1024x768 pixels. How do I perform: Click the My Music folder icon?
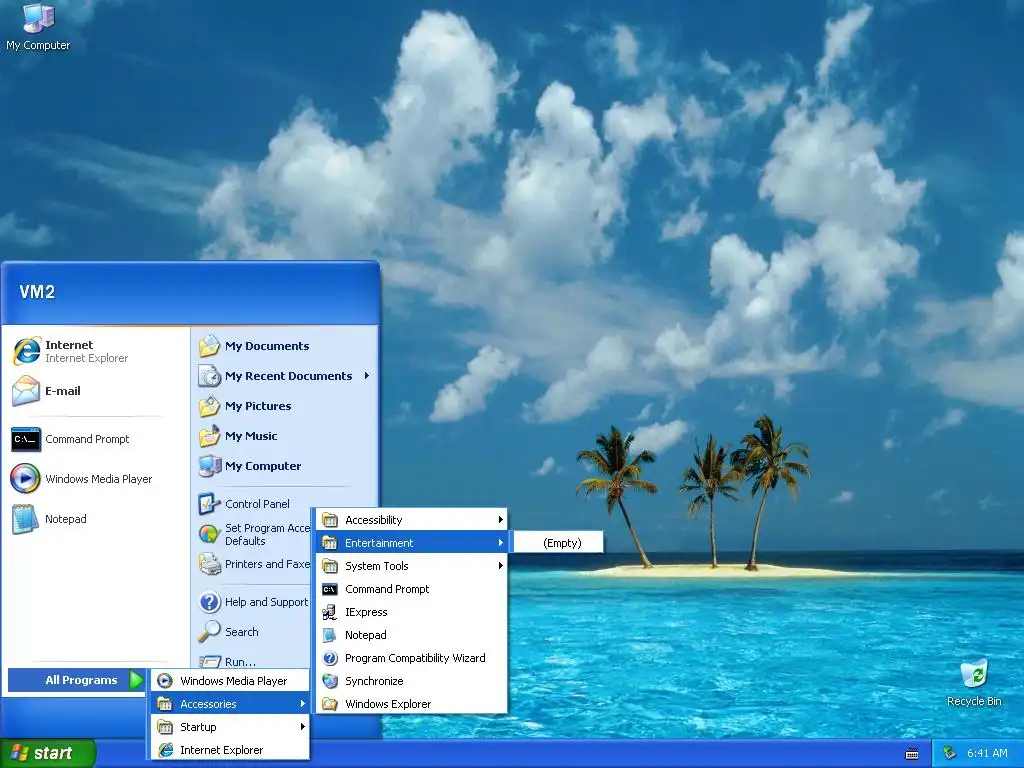[209, 436]
